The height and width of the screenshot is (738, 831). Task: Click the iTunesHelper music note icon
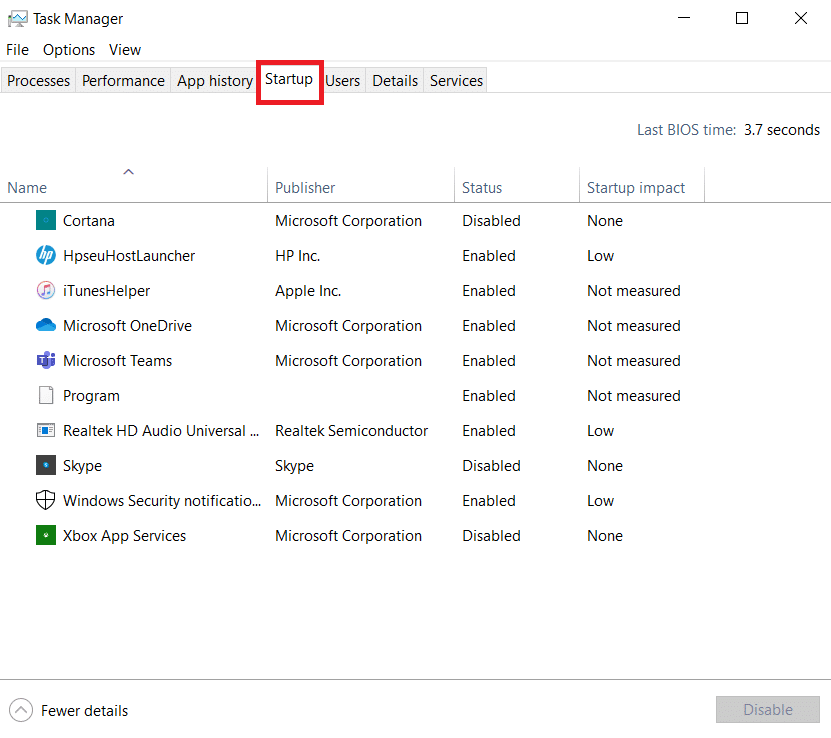(46, 290)
